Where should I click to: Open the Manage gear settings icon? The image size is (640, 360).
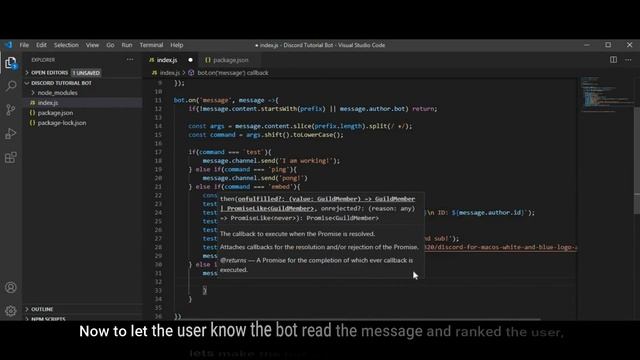pos(11,311)
